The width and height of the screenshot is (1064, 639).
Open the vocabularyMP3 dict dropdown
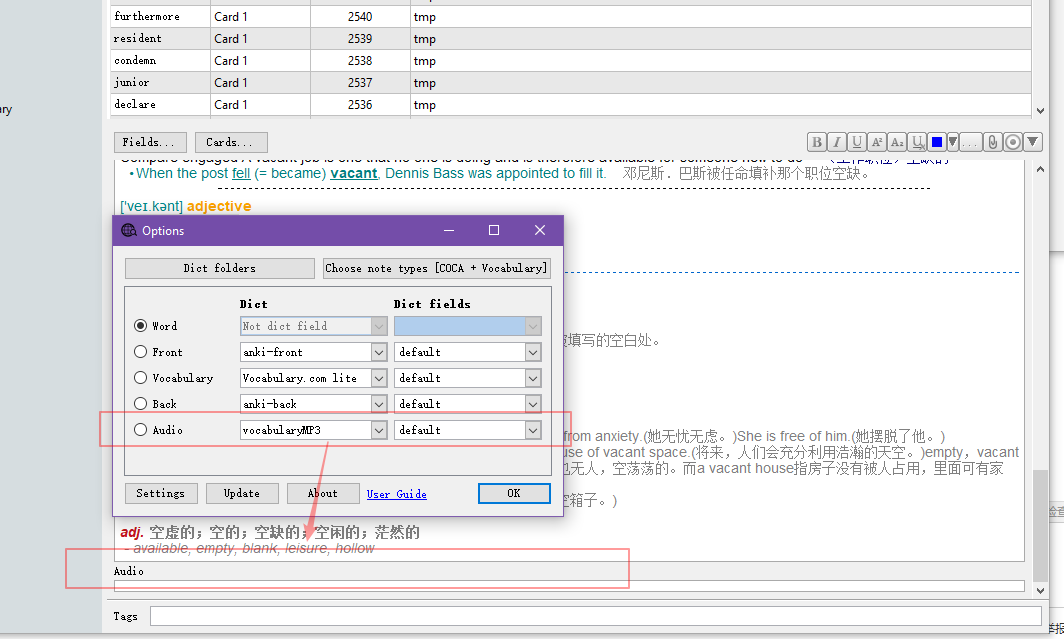tap(379, 430)
